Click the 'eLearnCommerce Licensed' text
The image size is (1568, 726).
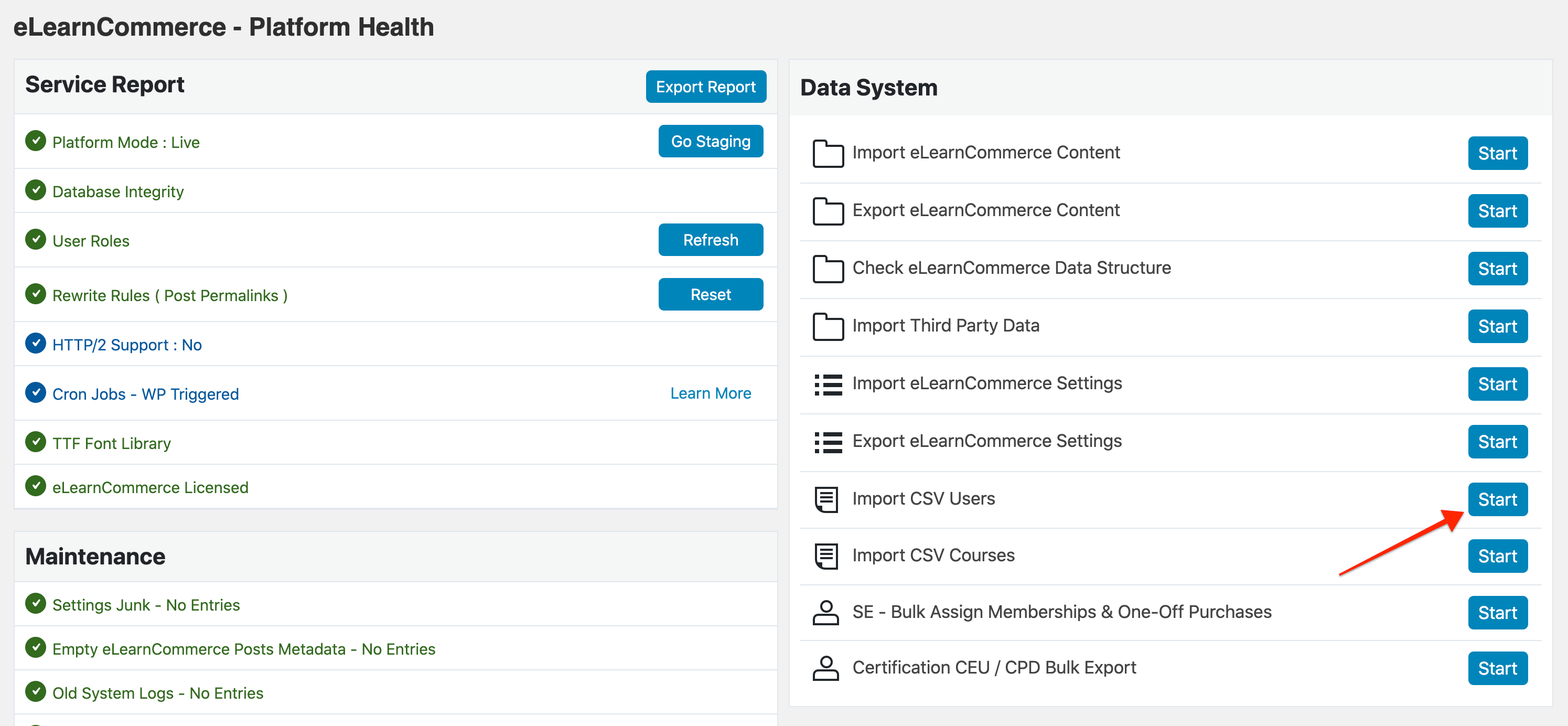pyautogui.click(x=151, y=488)
